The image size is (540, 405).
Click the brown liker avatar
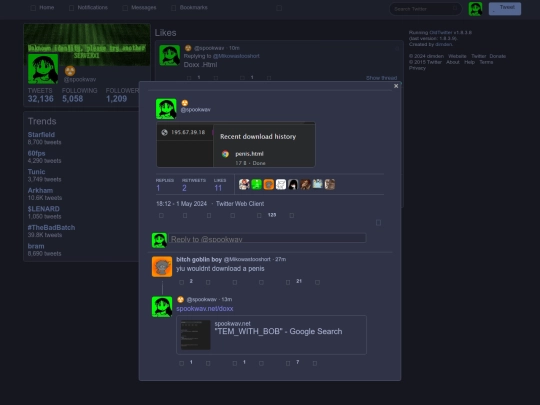click(x=305, y=184)
